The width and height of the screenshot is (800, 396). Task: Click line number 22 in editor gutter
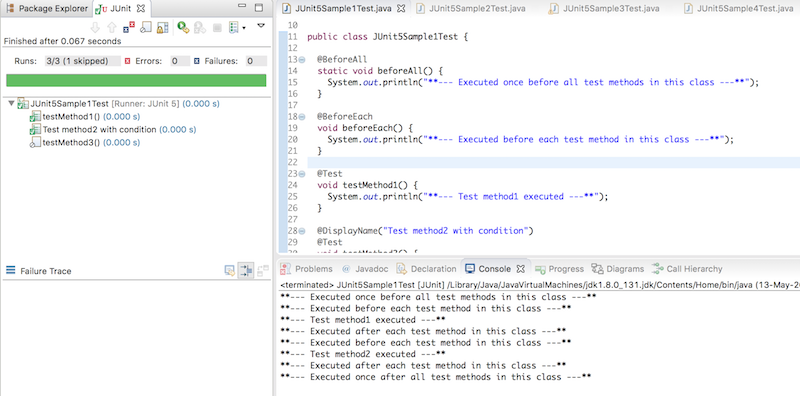pyautogui.click(x=292, y=162)
